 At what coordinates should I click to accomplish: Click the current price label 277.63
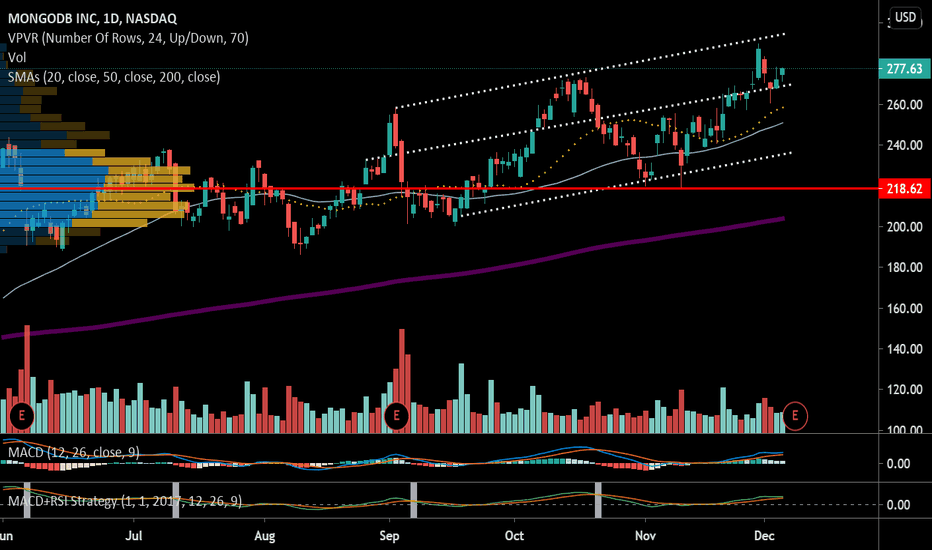[904, 69]
